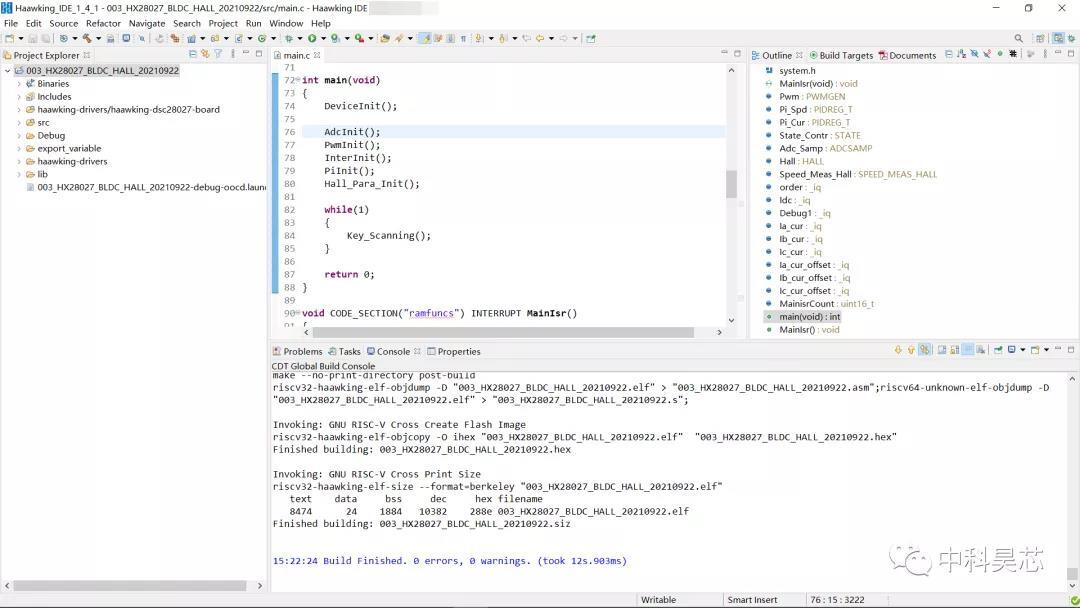This screenshot has height=608, width=1080.
Task: Click Display Selected Console monitor icon
Action: point(1012,350)
